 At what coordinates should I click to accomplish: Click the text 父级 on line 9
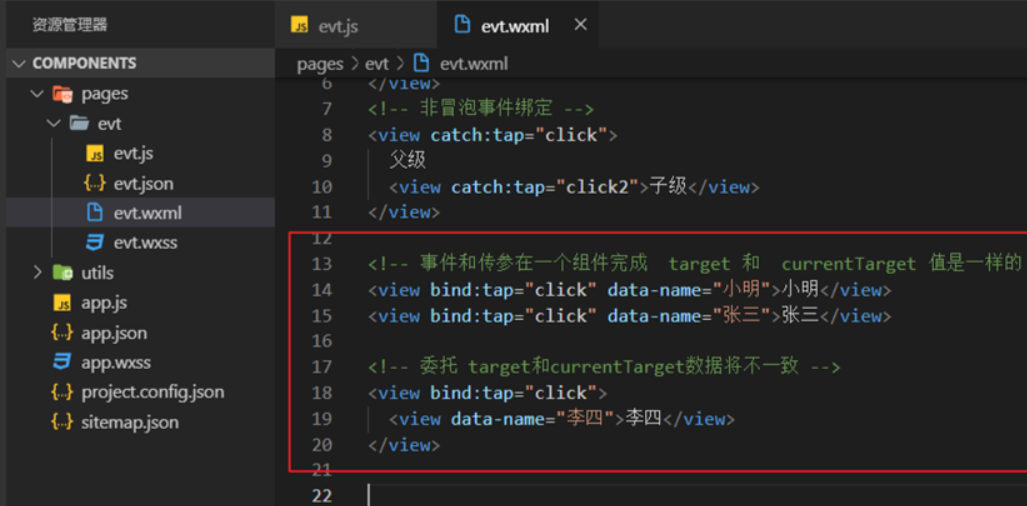pos(407,160)
